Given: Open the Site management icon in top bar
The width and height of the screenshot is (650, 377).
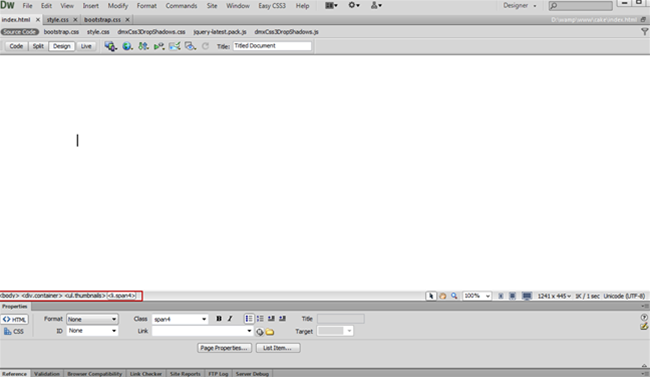Looking at the screenshot, I should 376,5.
